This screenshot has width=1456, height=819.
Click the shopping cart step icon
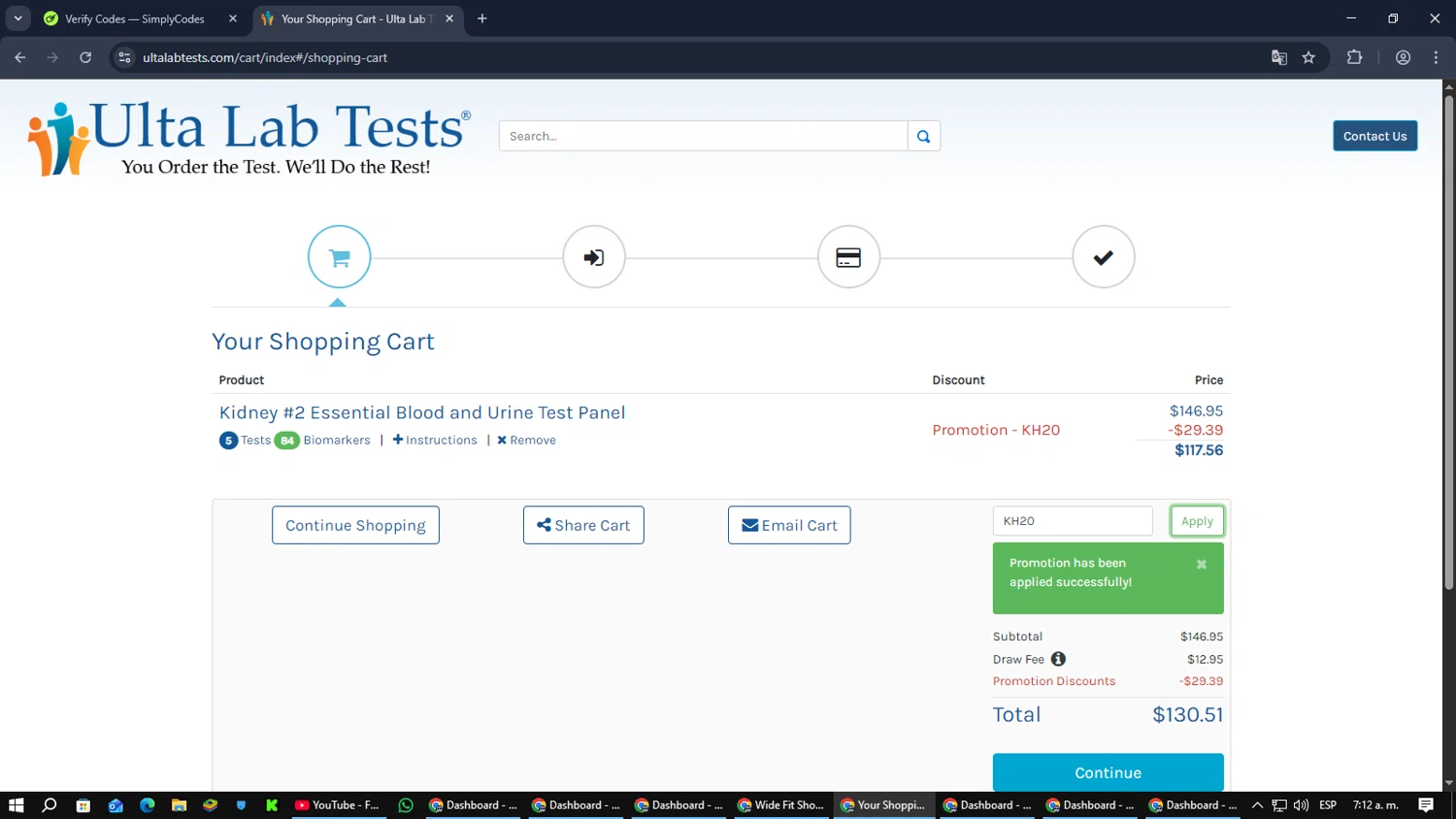339,257
